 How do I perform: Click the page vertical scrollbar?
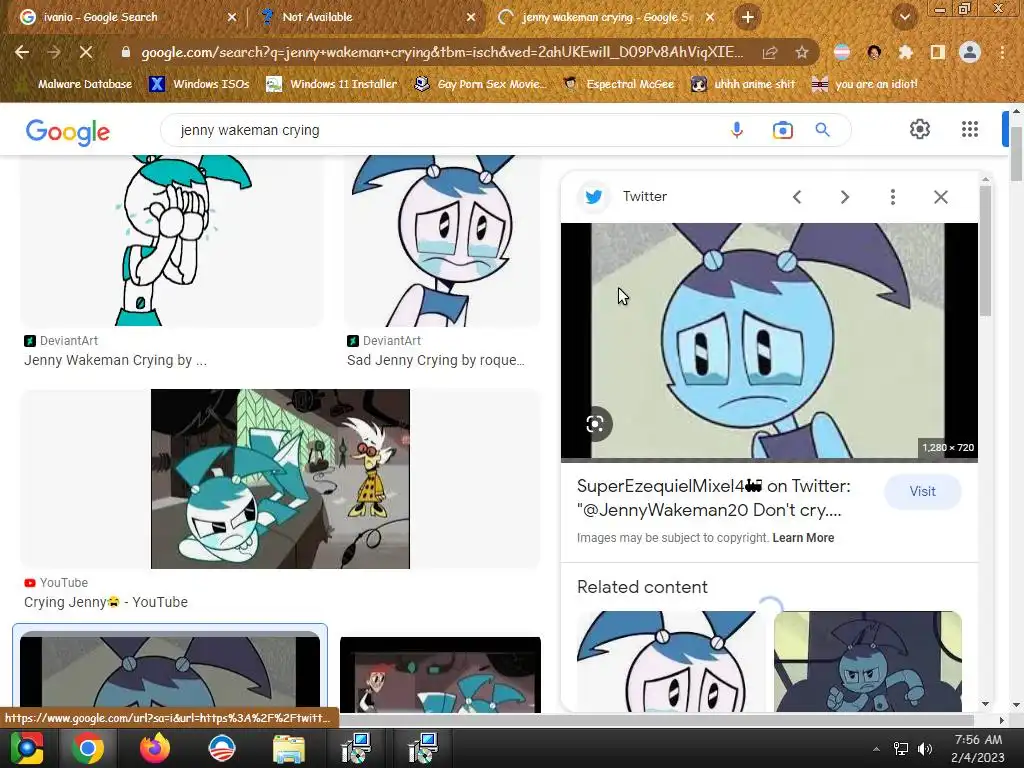coord(1016,153)
